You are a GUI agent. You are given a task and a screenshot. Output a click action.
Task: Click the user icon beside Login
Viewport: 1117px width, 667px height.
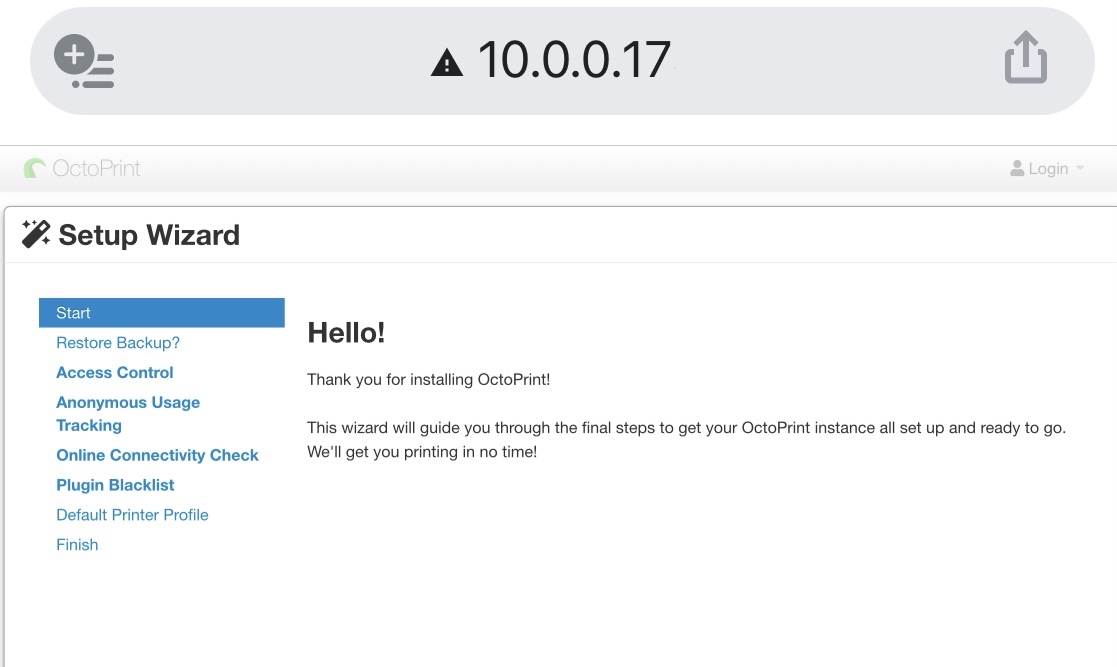tap(1017, 168)
